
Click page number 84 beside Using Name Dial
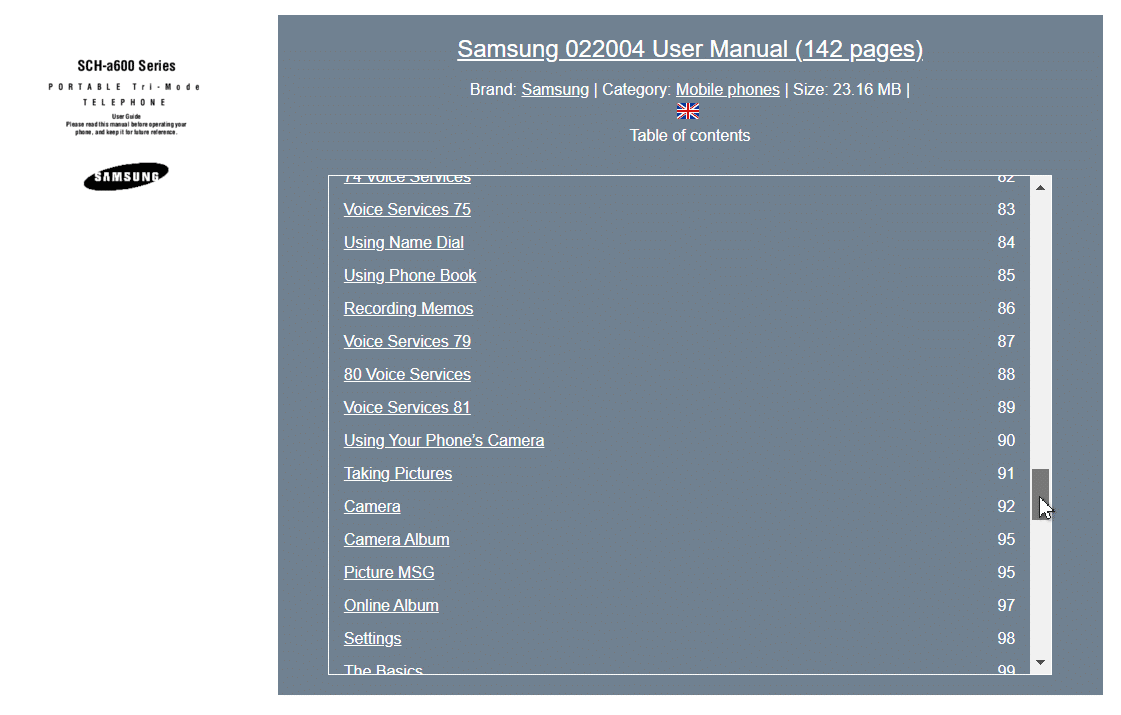(x=1006, y=242)
